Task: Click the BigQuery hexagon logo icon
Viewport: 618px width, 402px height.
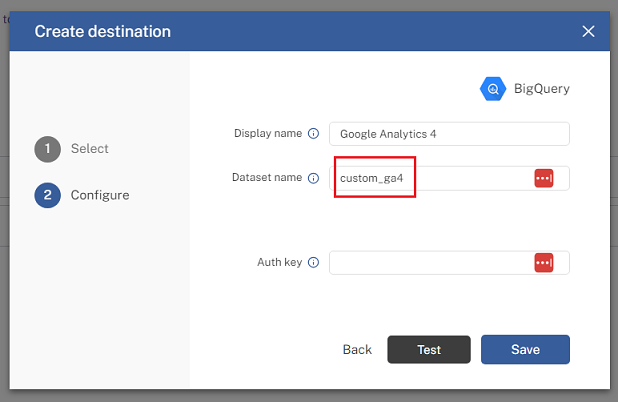Action: (x=493, y=89)
